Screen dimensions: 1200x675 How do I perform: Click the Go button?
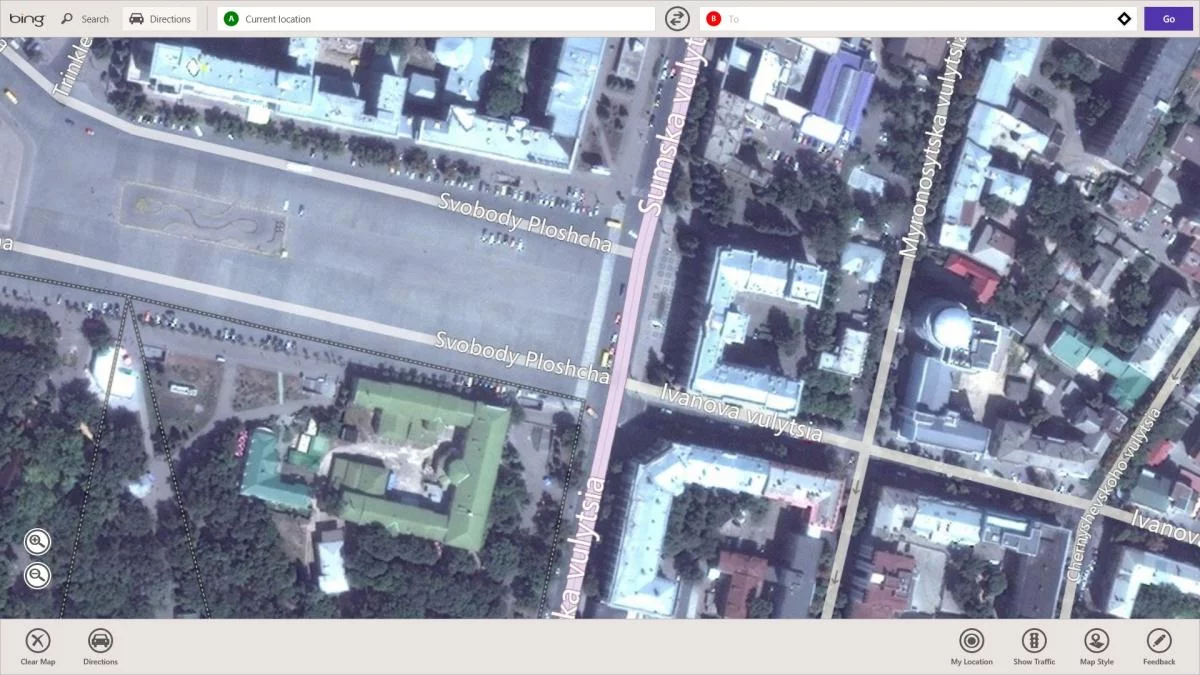click(1169, 19)
